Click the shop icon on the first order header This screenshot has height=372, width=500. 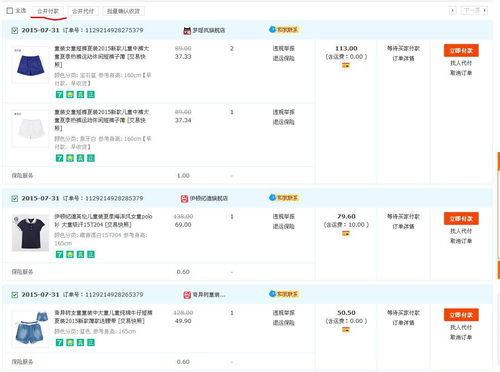[187, 31]
